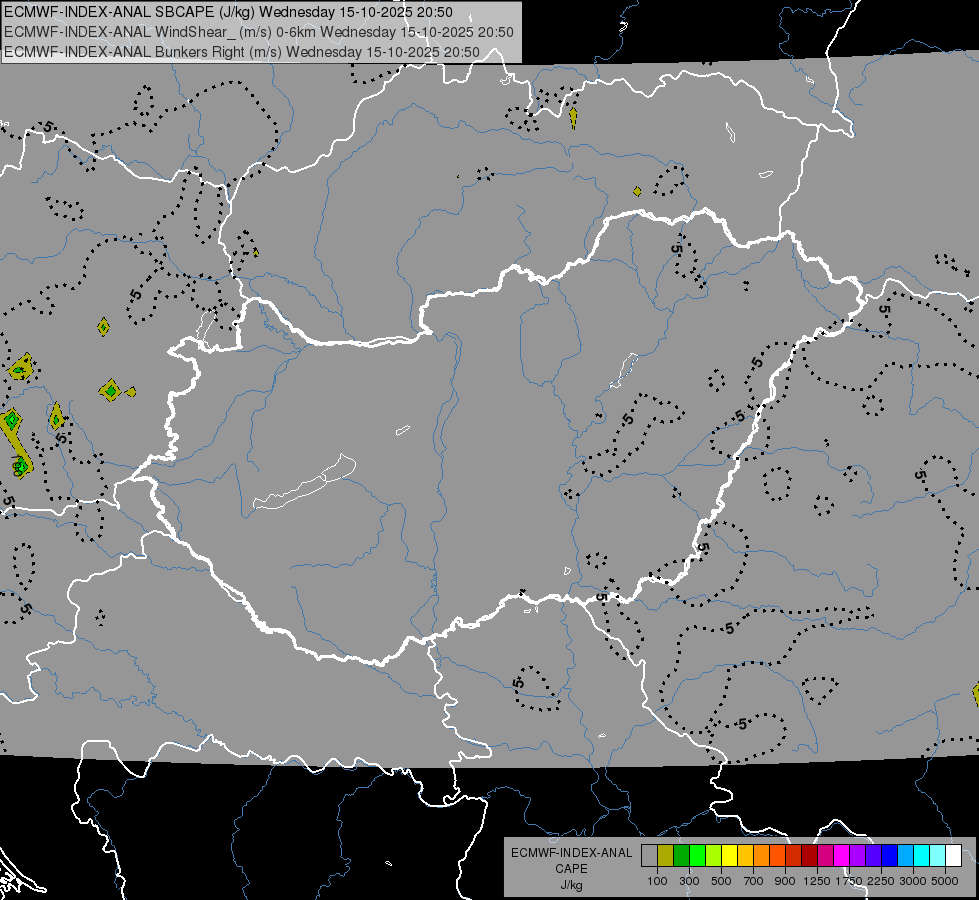
Task: Select the magenta CAPE legend swatch
Action: tap(842, 855)
